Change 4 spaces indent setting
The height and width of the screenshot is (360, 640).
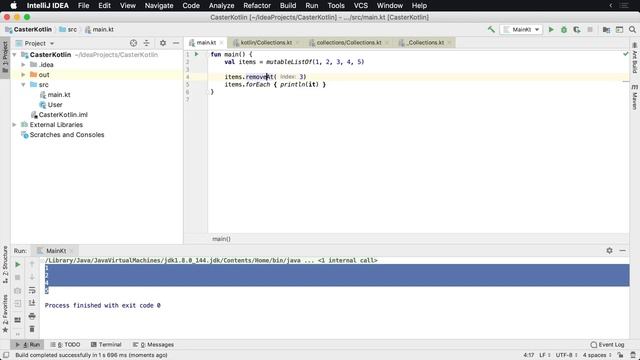pos(597,355)
